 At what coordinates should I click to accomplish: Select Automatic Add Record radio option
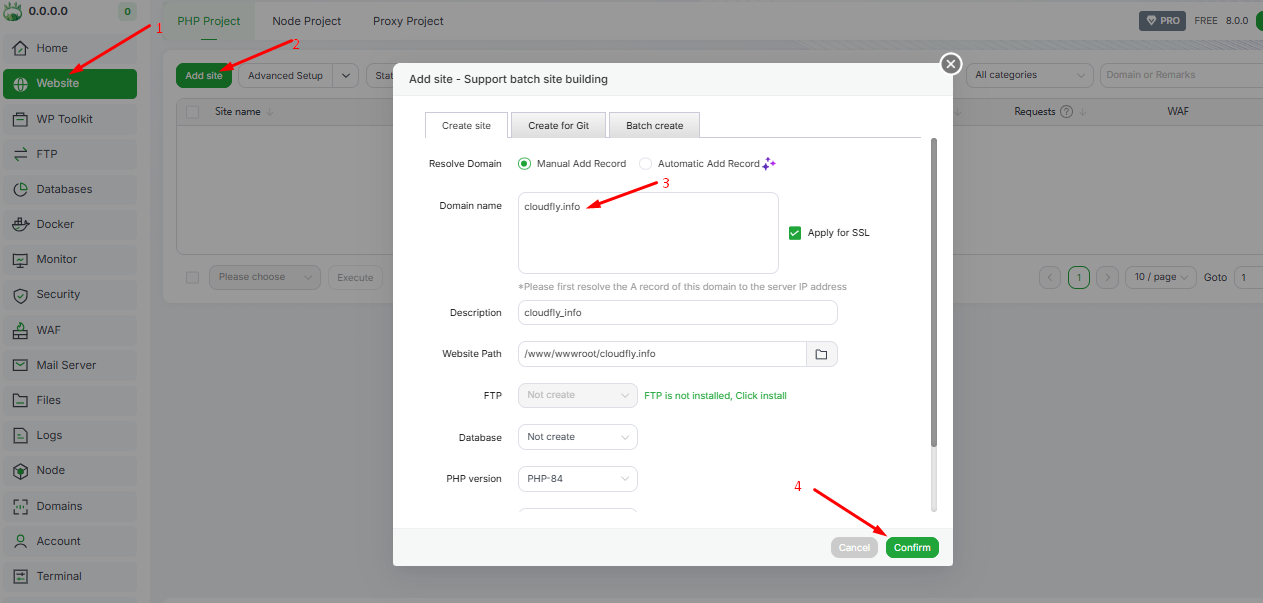[645, 164]
